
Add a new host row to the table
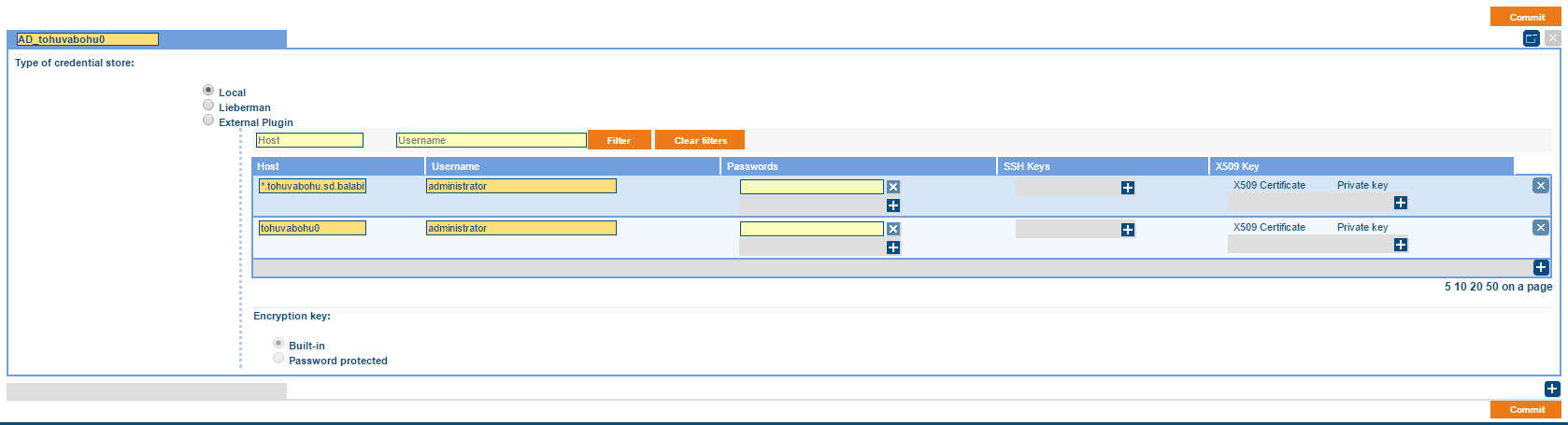point(1541,268)
